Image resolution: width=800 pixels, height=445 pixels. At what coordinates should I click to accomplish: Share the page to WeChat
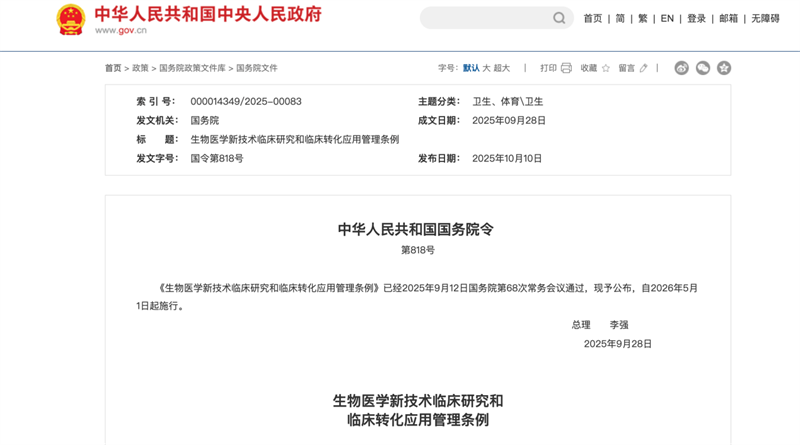pyautogui.click(x=703, y=68)
